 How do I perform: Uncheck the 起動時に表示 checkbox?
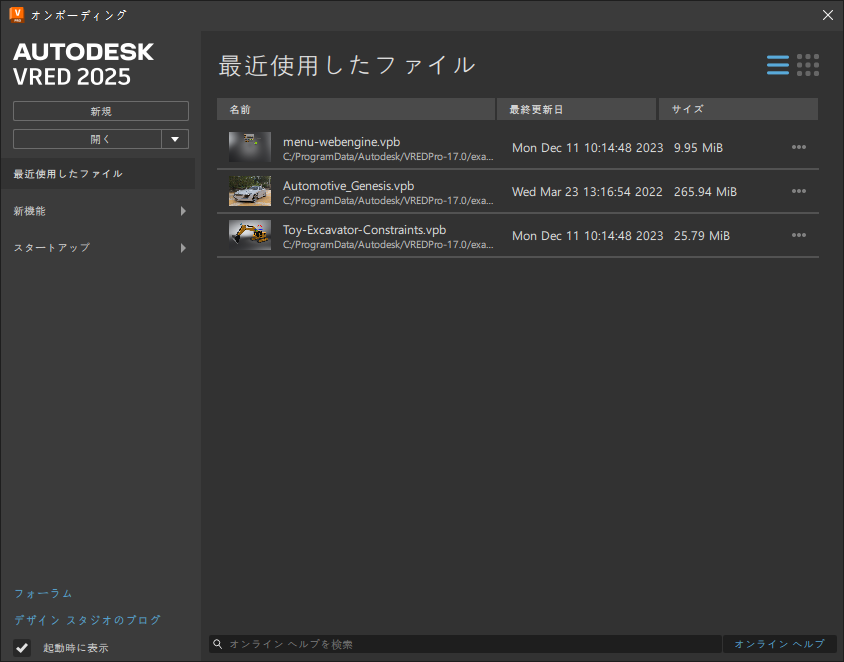click(x=20, y=648)
